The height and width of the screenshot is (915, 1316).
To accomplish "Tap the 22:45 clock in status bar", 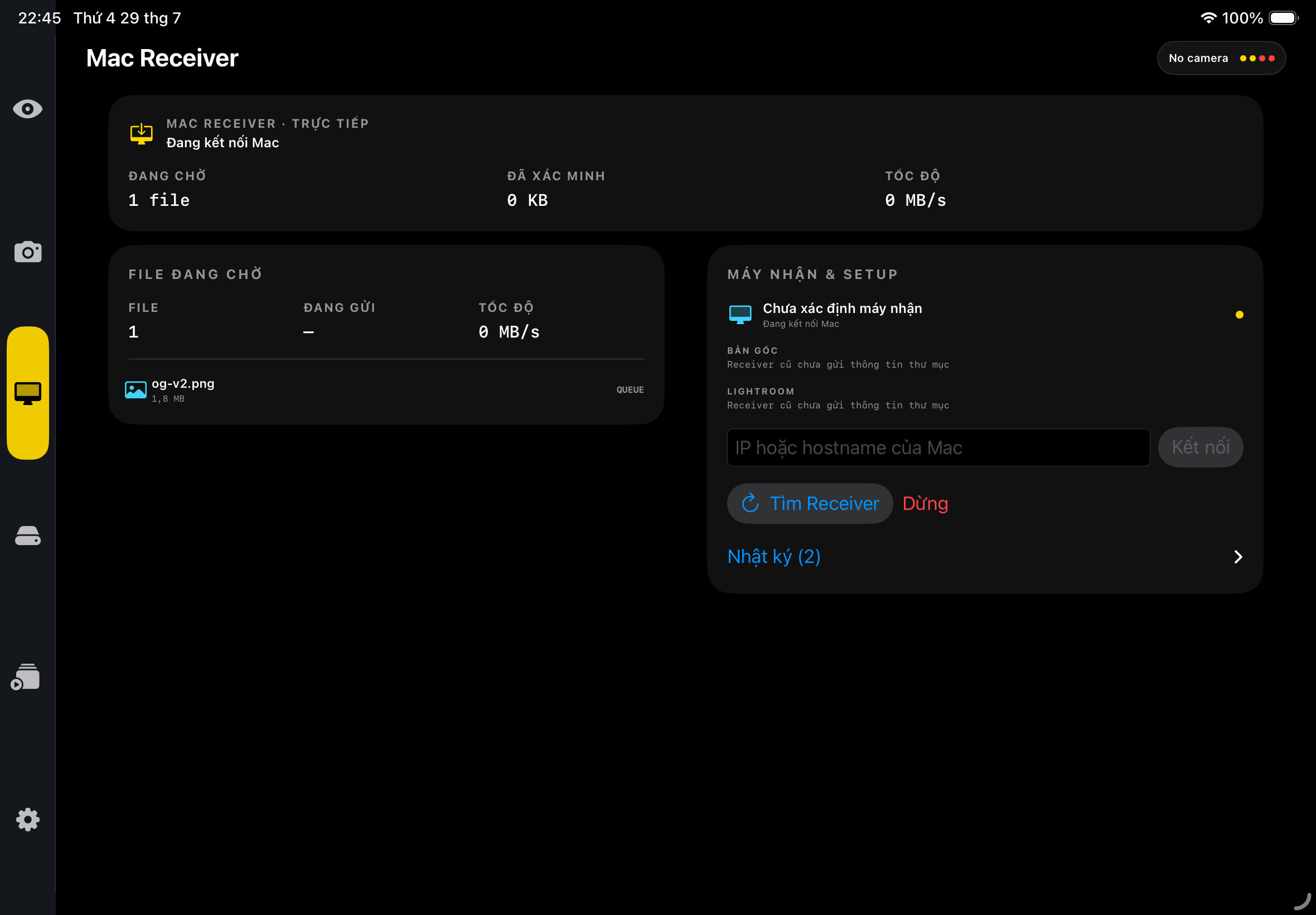I will pos(40,18).
